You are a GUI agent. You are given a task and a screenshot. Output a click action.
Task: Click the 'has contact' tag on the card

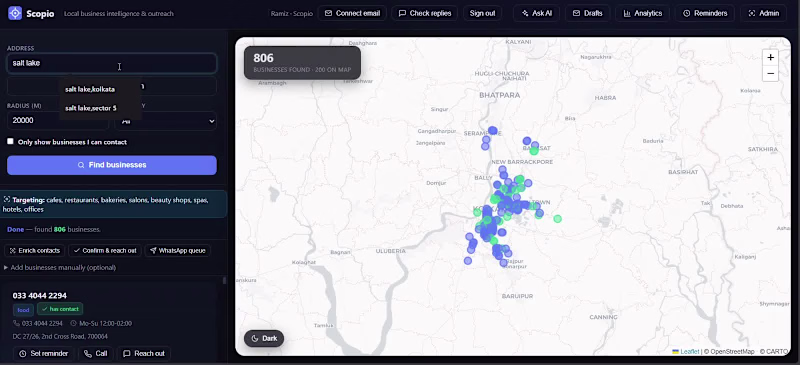(60, 309)
